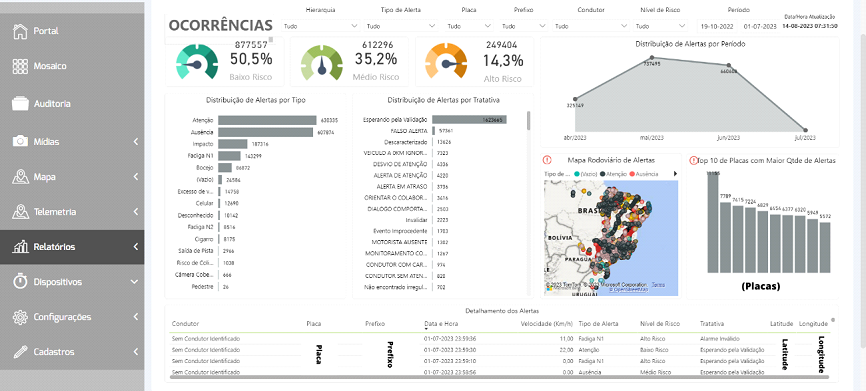This screenshot has width=866, height=391.
Task: Click the BRASIL area on the map
Action: coord(590,211)
